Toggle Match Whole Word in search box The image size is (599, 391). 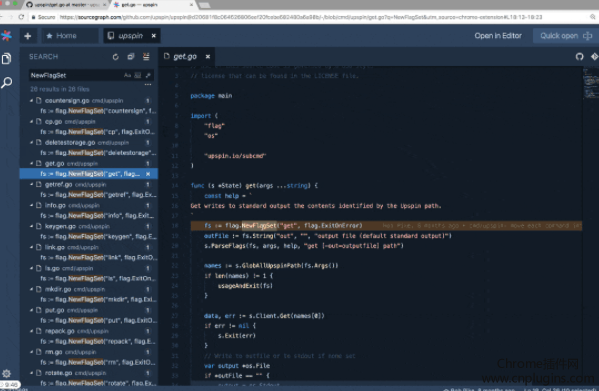[138, 76]
